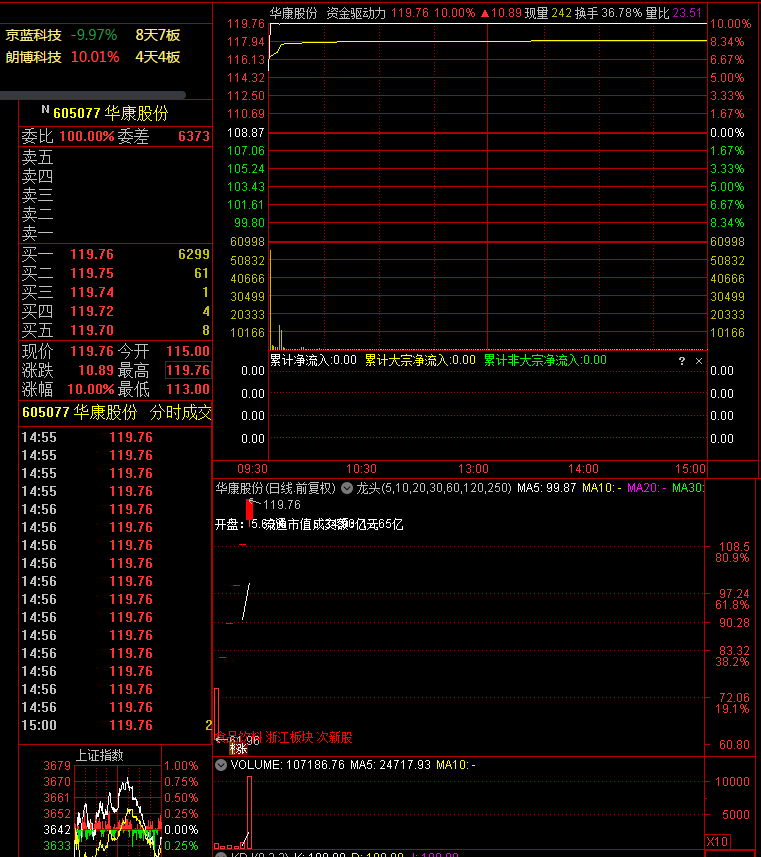Click the 涨跌 10.89 value
761x857 pixels.
[x=96, y=370]
